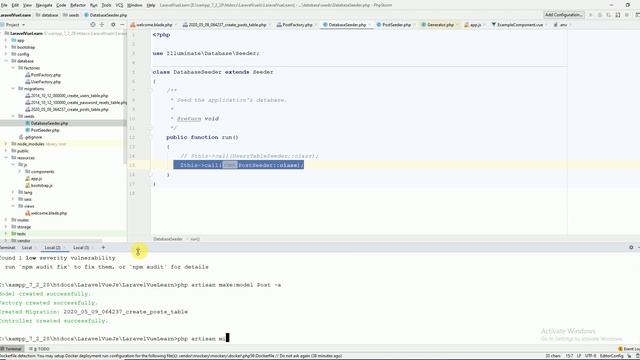This screenshot has height=360, width=640.
Task: Collapse the factories folder
Action: tap(13, 68)
